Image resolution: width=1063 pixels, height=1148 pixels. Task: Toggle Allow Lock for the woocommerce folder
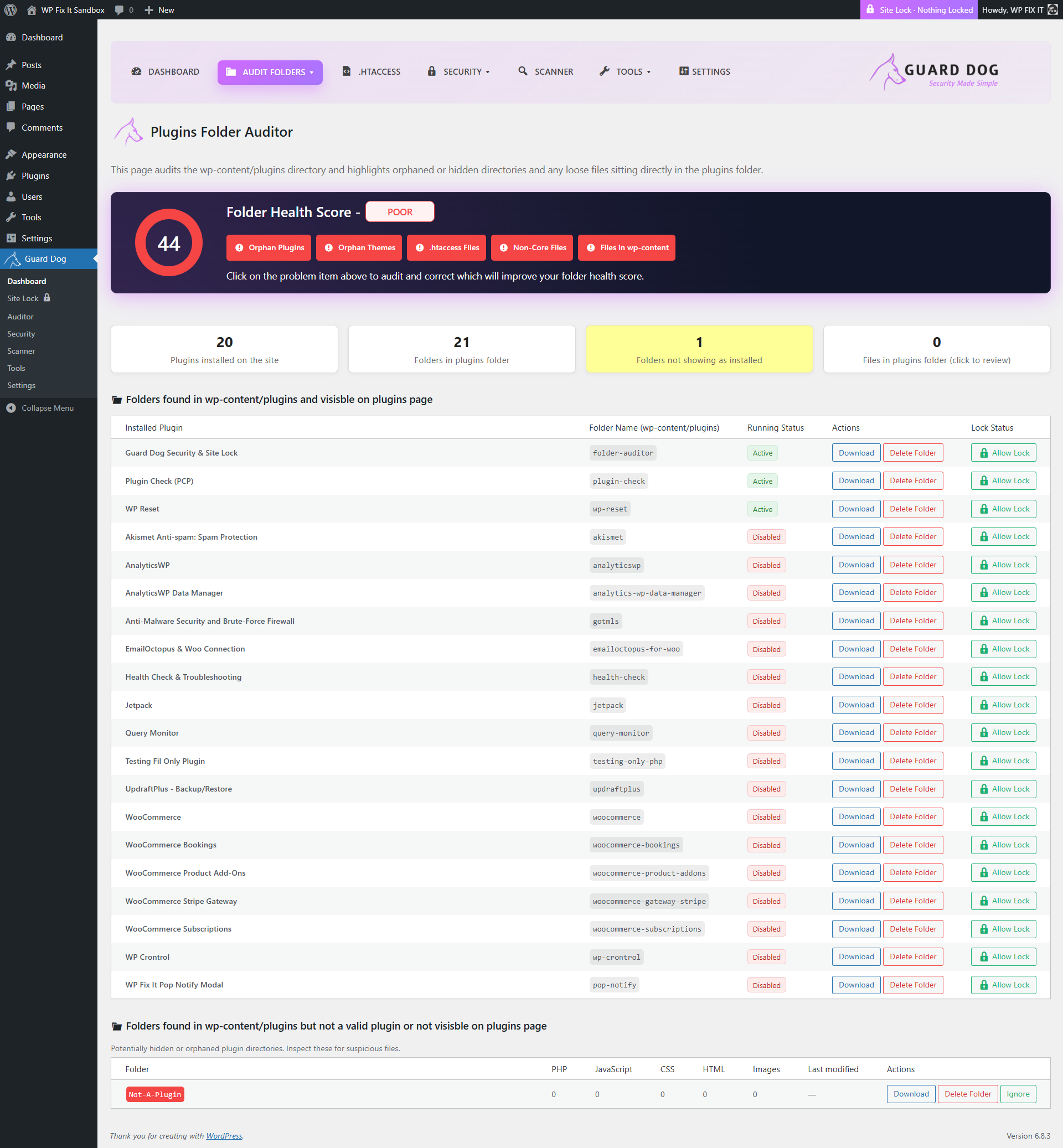[1003, 816]
